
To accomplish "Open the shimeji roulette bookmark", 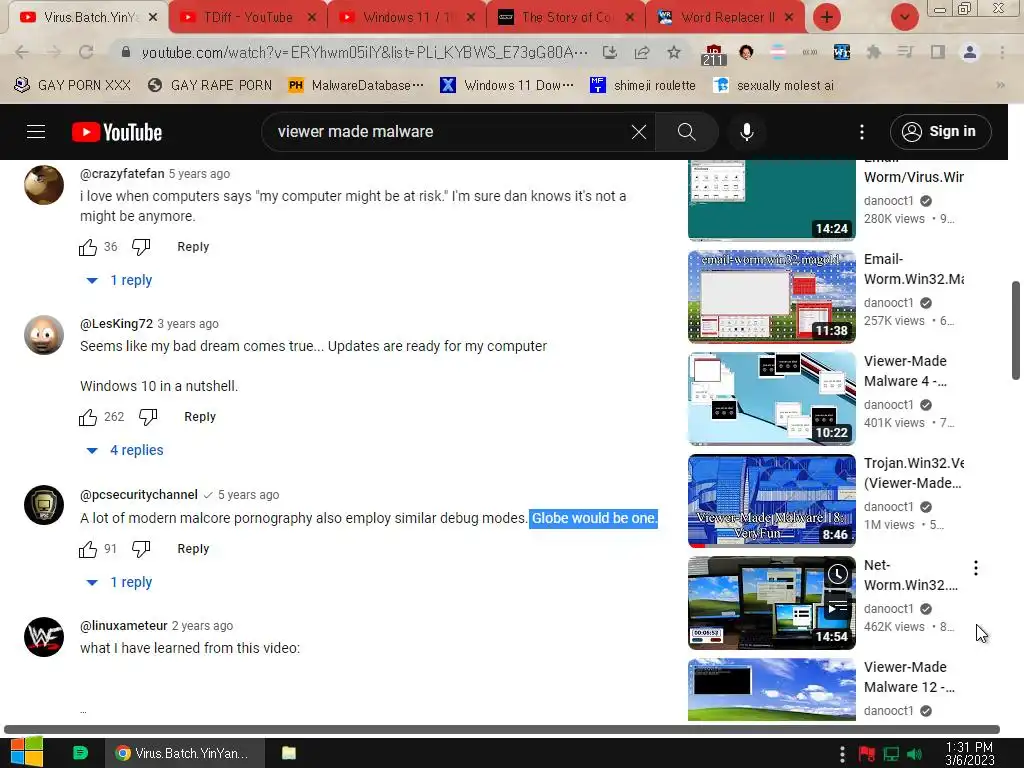I will tap(643, 85).
